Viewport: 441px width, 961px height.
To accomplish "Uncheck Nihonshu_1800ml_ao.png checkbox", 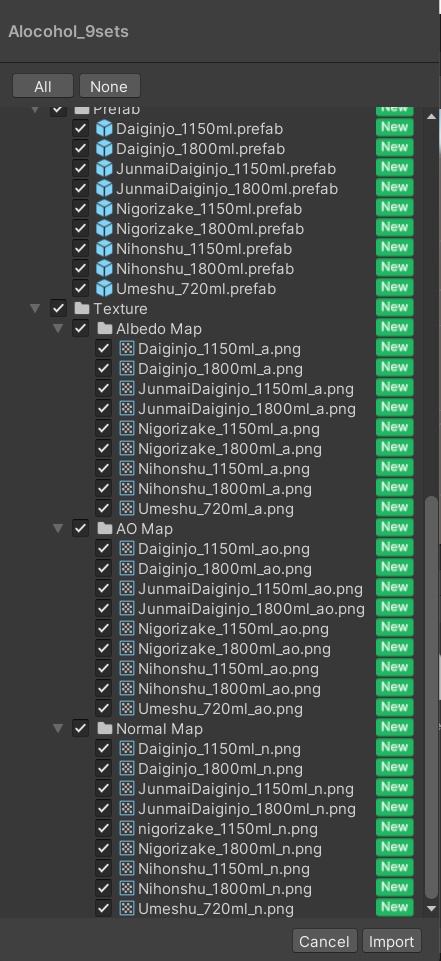I will (103, 688).
